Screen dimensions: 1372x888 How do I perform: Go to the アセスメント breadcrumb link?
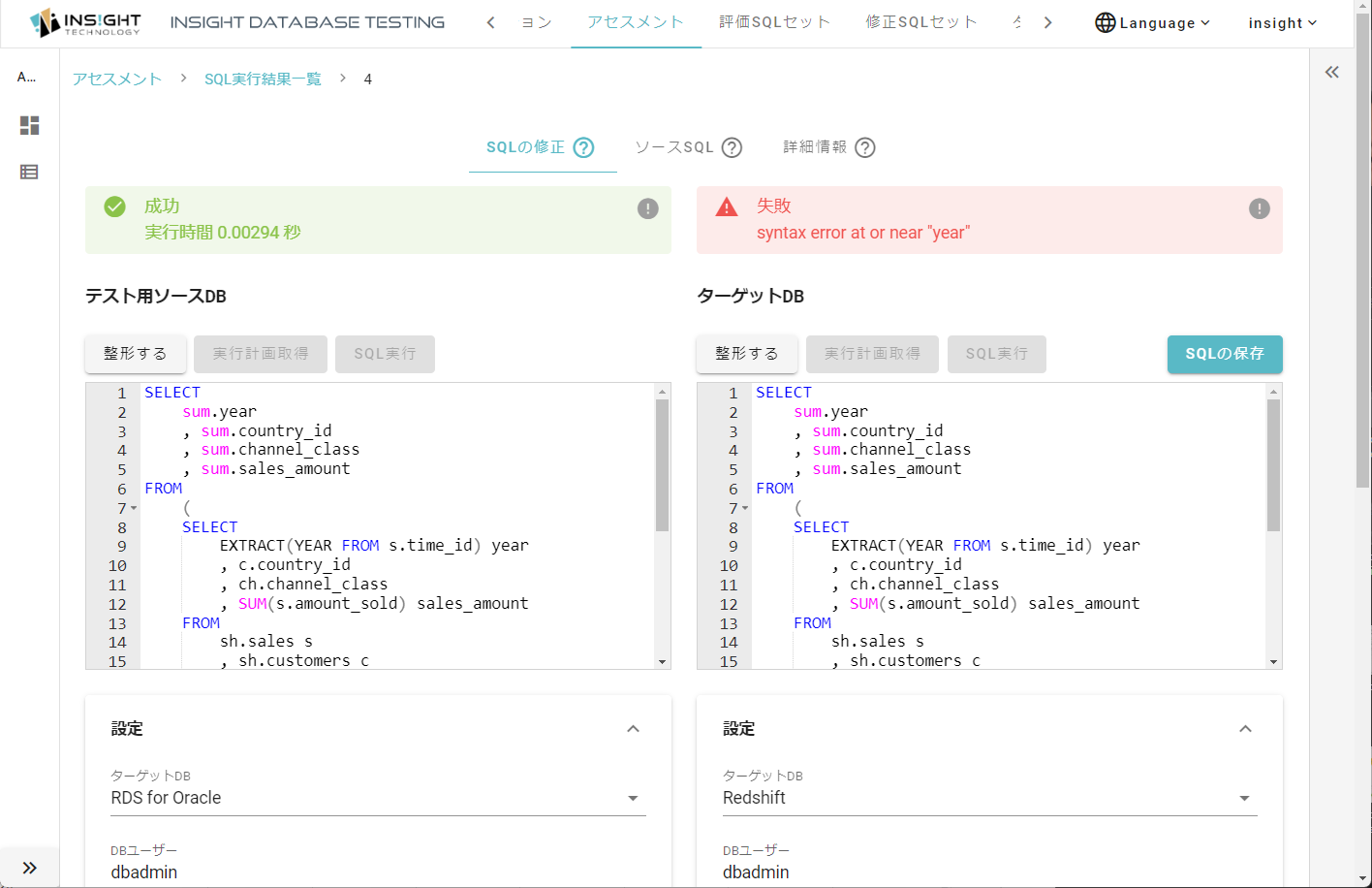click(x=117, y=79)
